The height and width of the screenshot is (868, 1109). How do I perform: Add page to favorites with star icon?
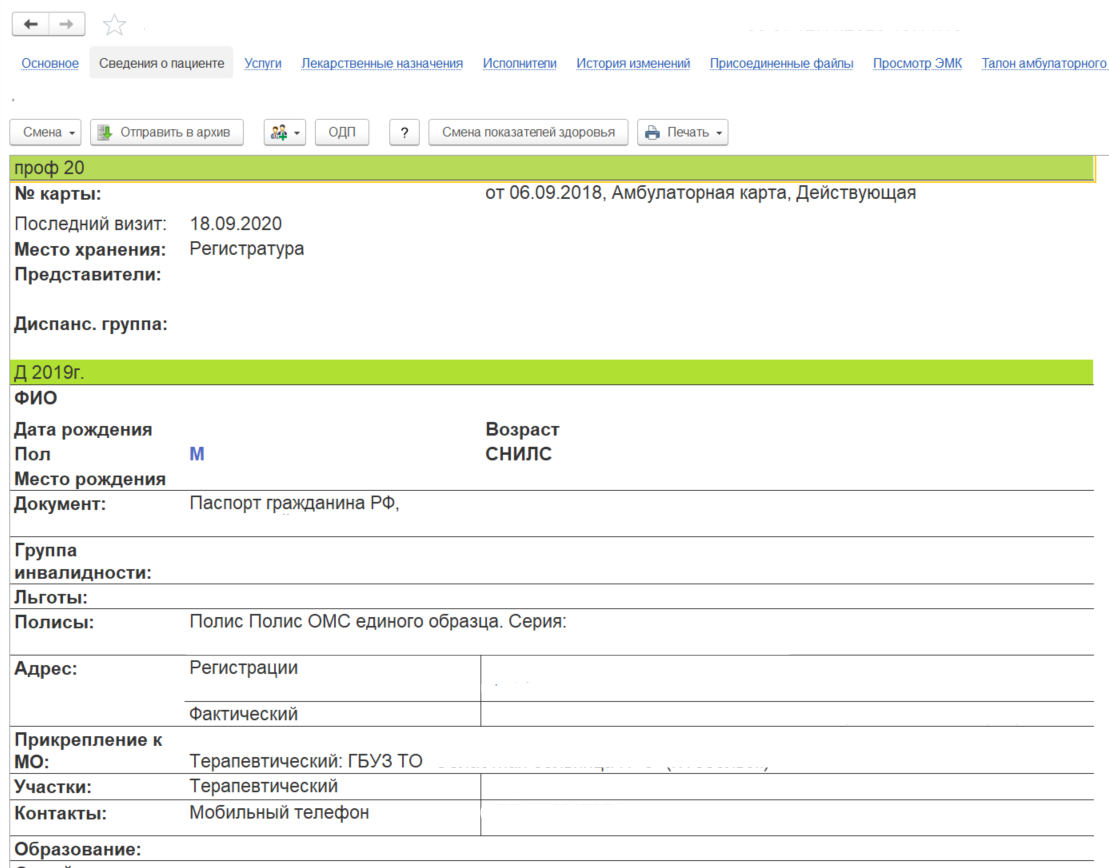coord(115,25)
